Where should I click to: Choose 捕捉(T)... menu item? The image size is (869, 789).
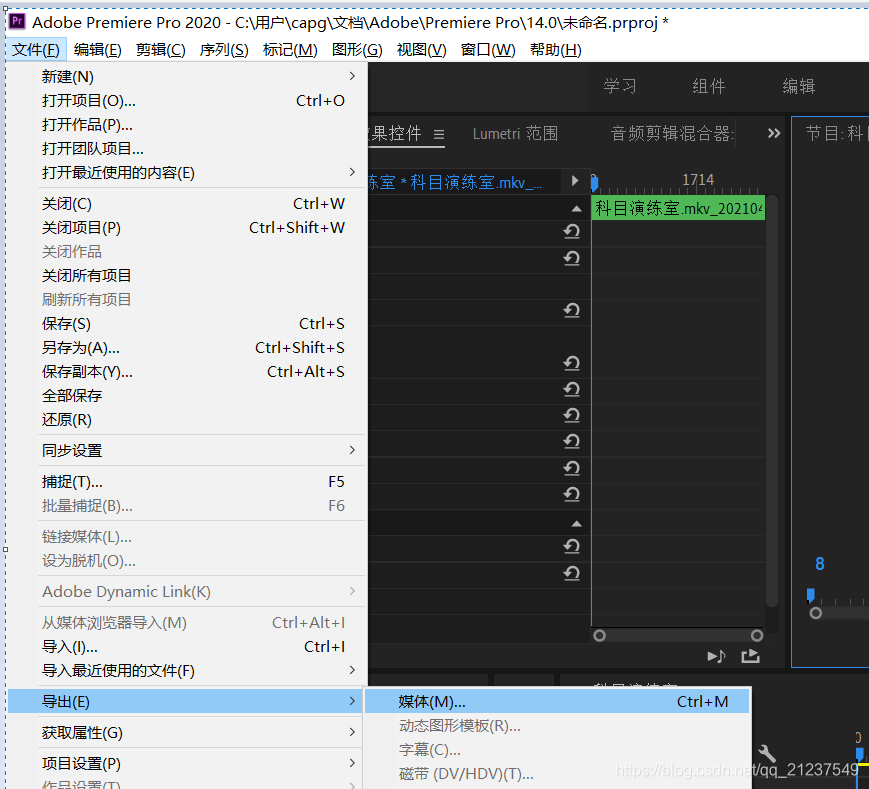[186, 481]
